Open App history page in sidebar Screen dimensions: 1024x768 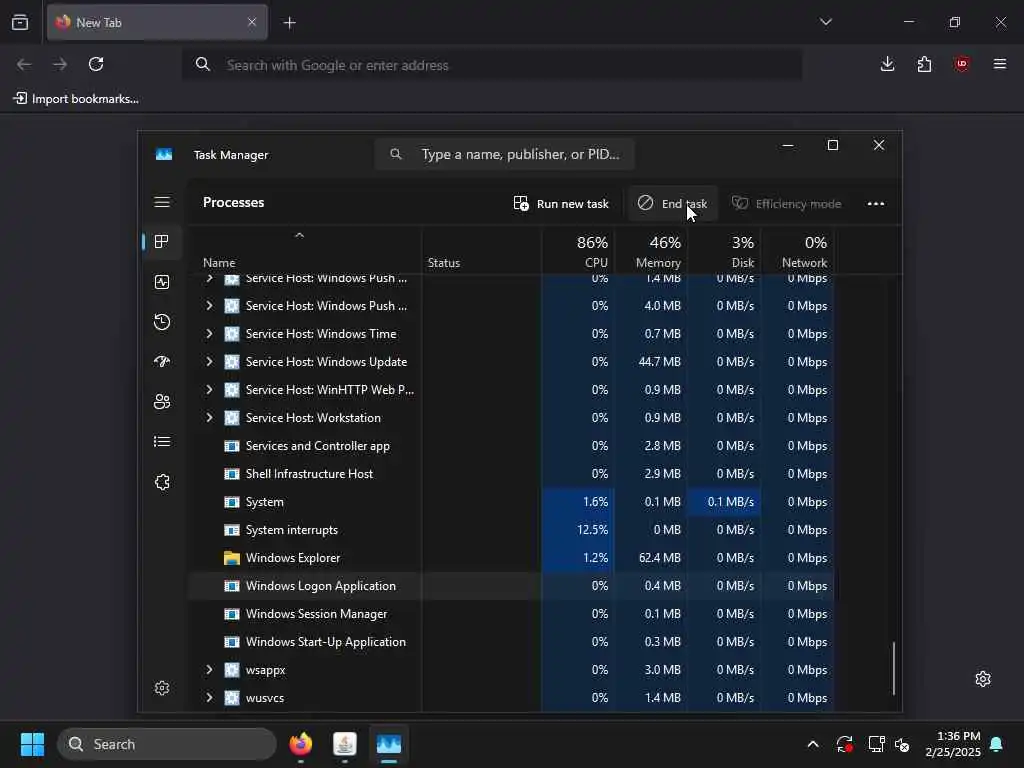tap(162, 322)
